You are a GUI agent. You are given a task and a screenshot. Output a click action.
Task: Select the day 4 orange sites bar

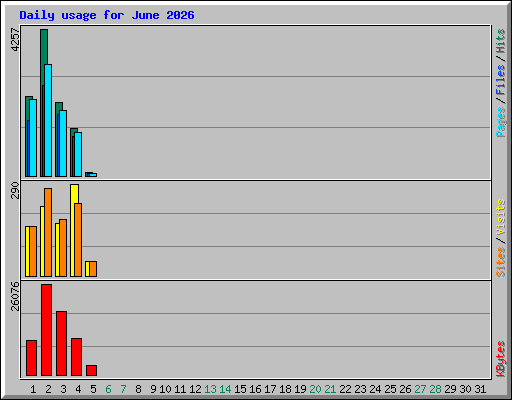click(x=78, y=240)
